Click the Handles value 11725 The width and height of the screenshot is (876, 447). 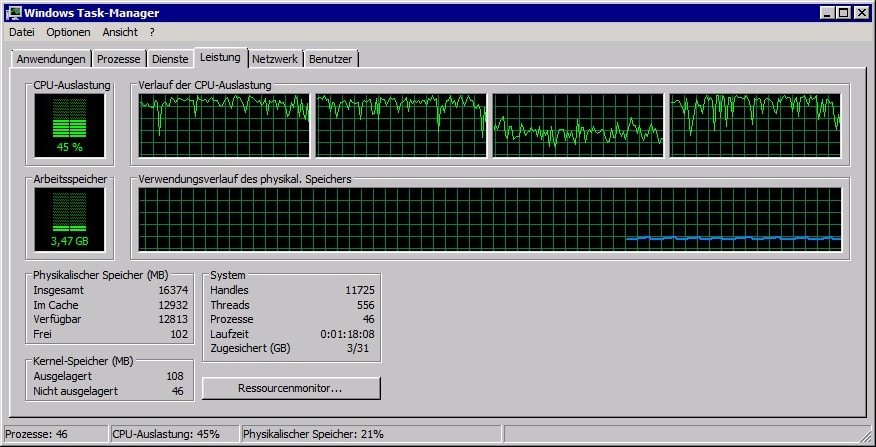click(x=360, y=291)
